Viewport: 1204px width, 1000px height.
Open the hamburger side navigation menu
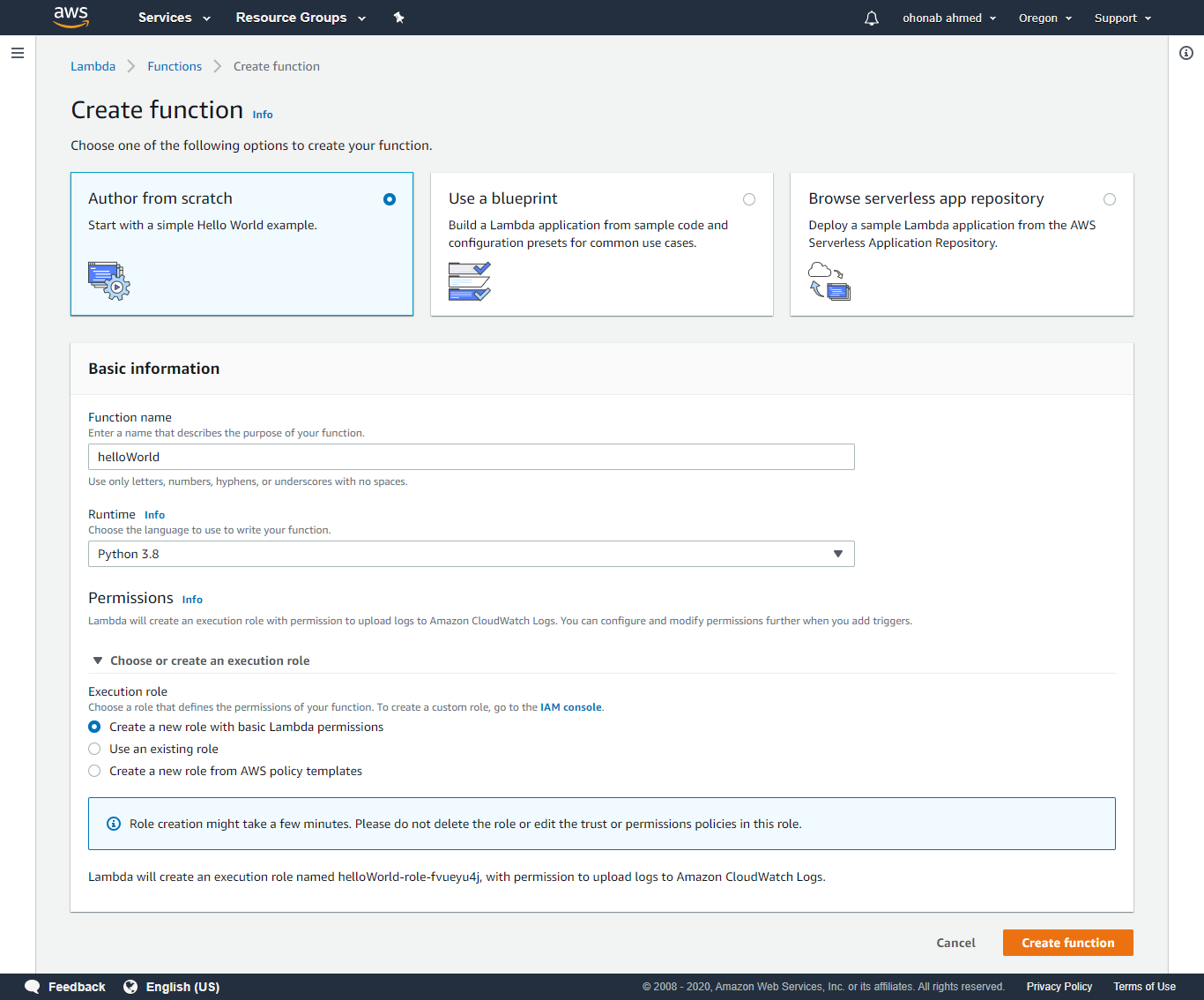(x=18, y=53)
